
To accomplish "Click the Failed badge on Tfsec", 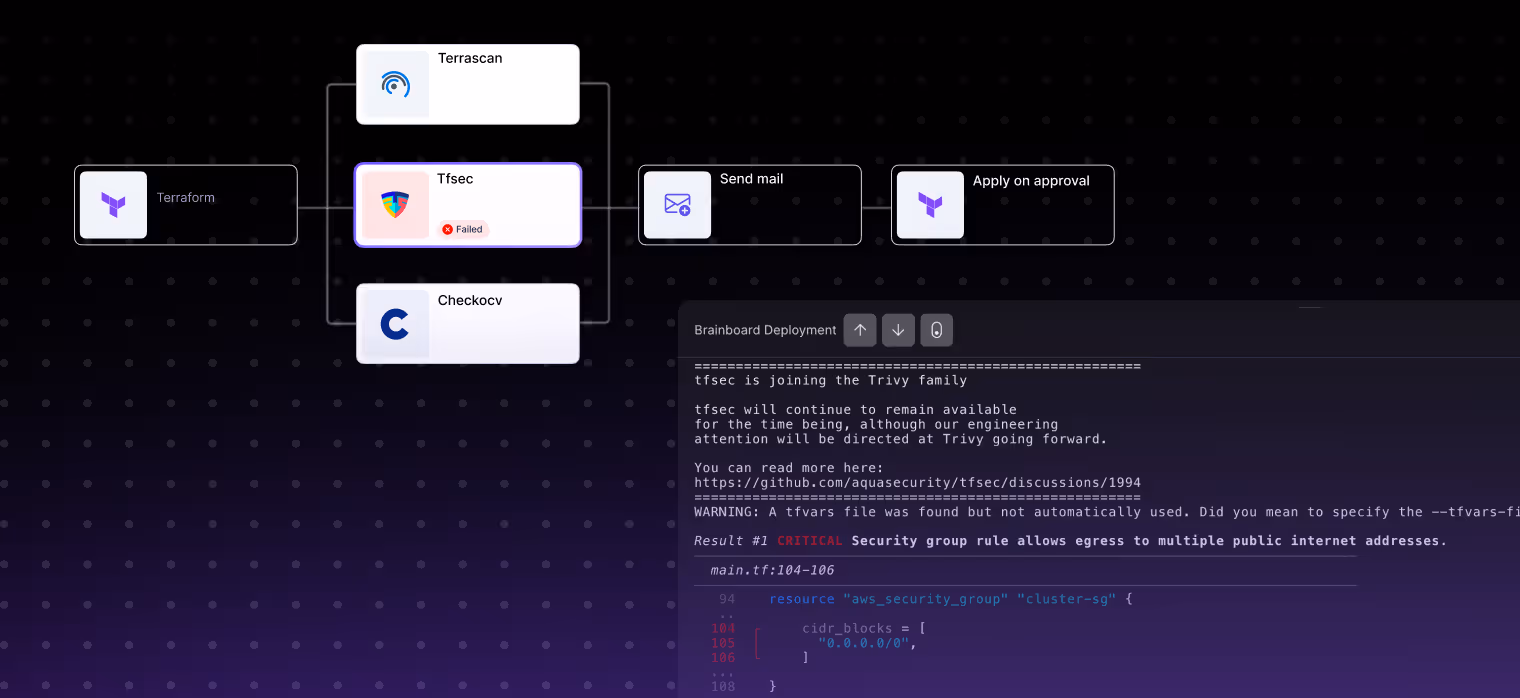I will pos(464,229).
